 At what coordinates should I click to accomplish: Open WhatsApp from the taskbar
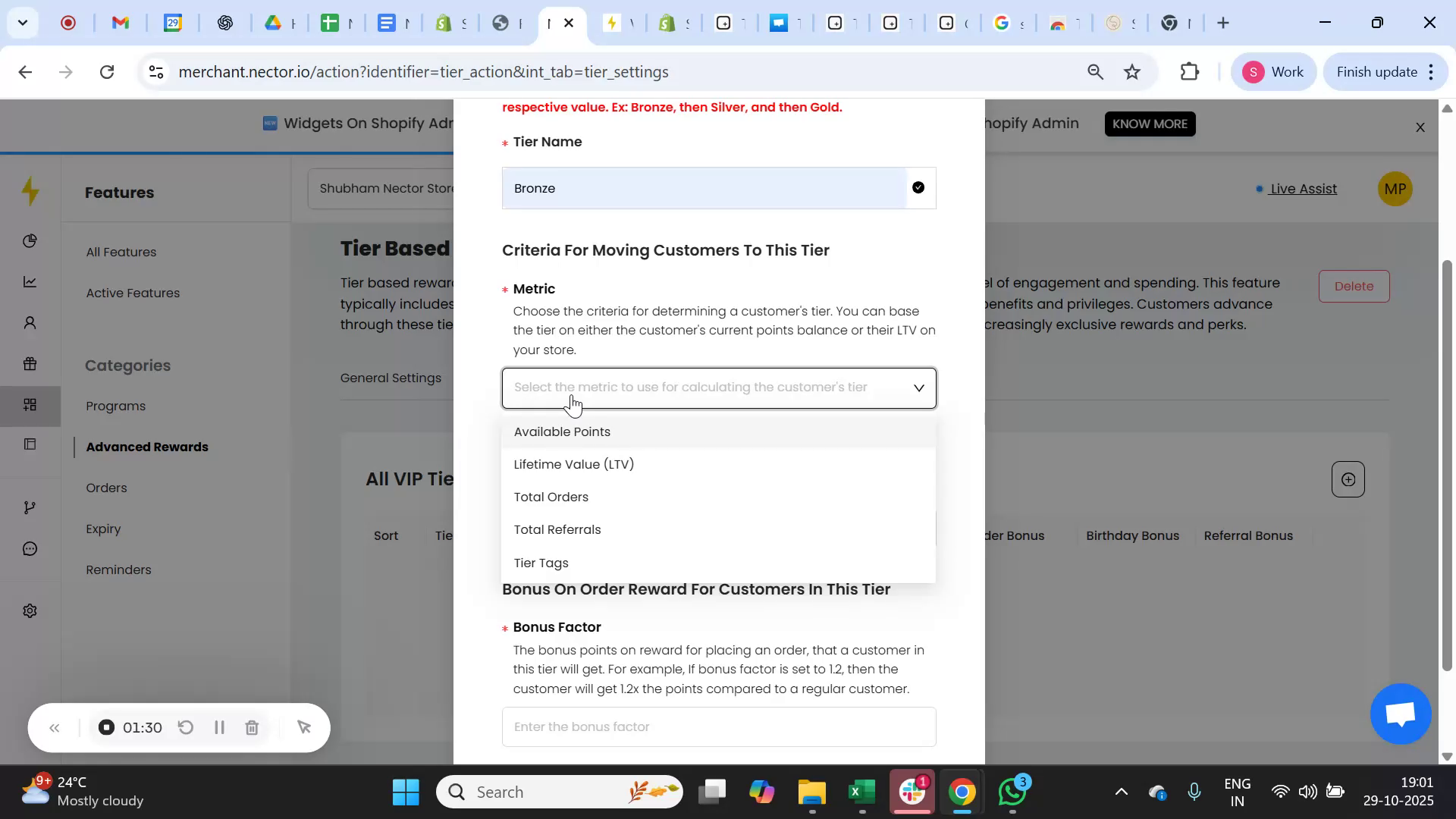coord(1013,791)
